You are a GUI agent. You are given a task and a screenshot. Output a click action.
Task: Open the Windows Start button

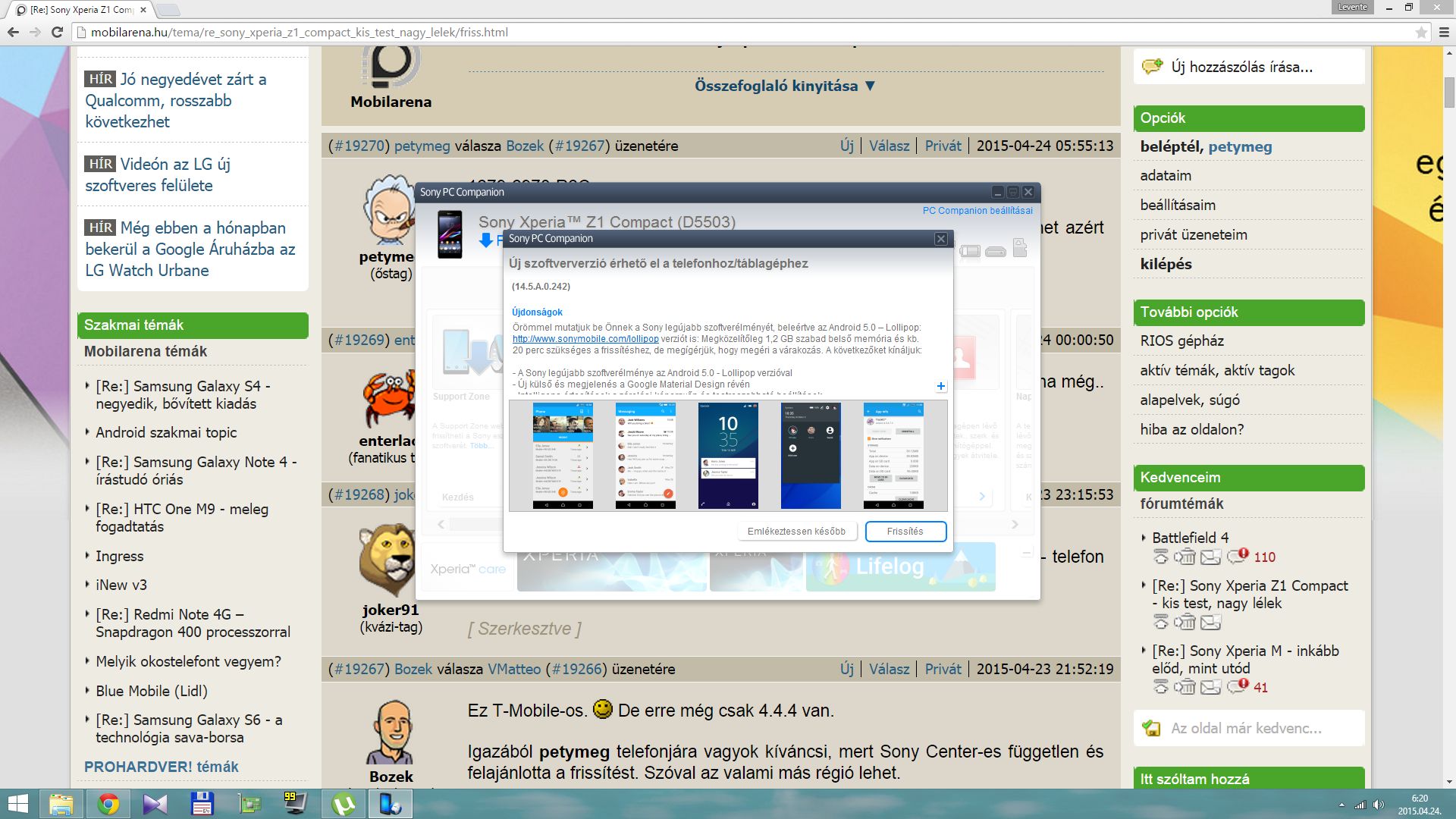coord(17,804)
